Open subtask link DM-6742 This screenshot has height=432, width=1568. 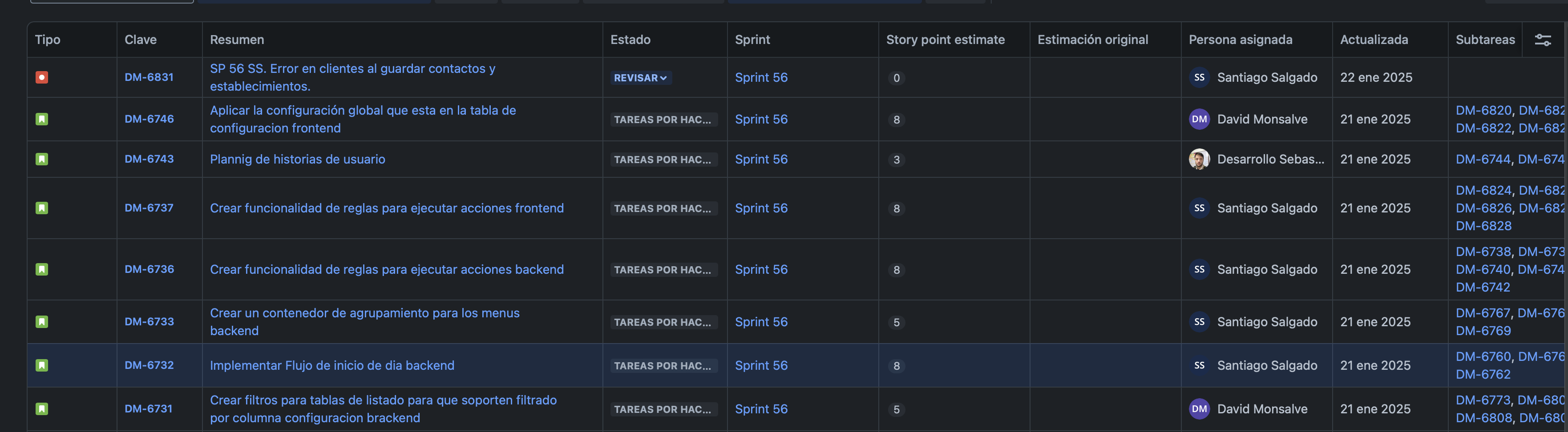(x=1483, y=288)
